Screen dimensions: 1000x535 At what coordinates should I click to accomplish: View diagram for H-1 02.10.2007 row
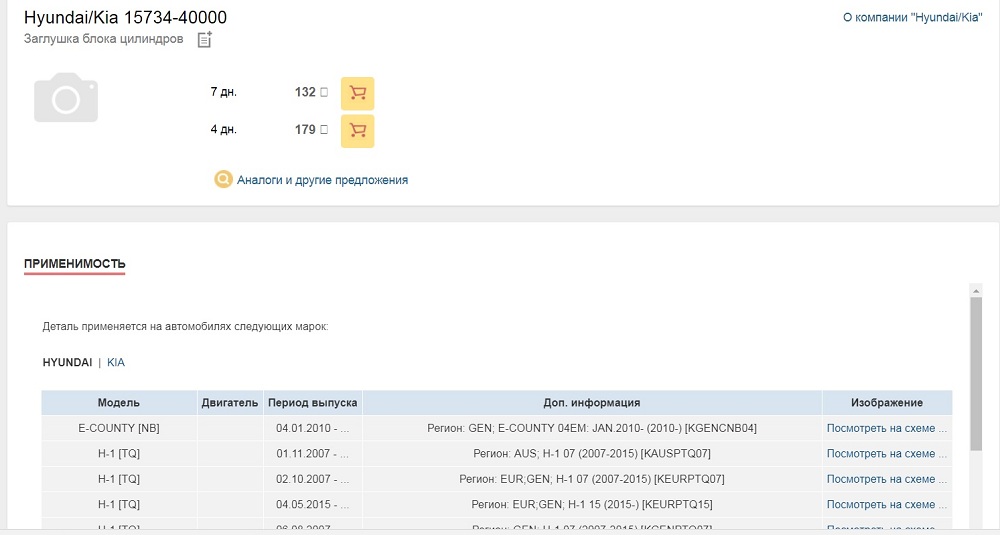coord(885,479)
